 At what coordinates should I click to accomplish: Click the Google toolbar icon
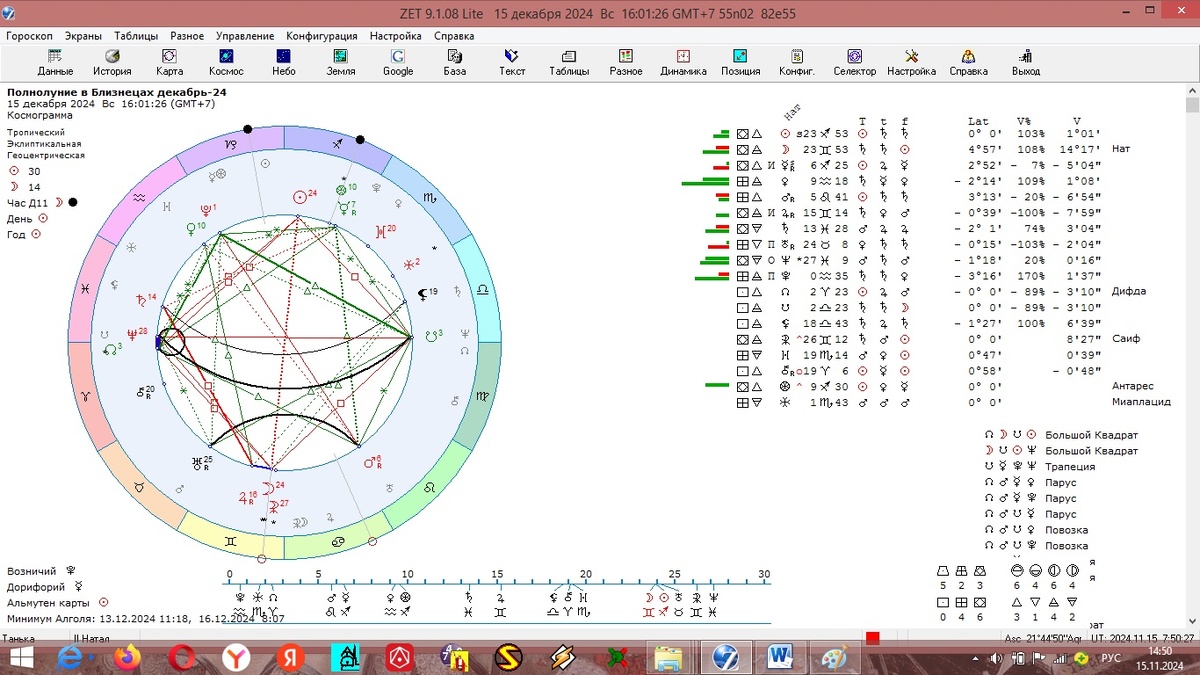(x=398, y=62)
